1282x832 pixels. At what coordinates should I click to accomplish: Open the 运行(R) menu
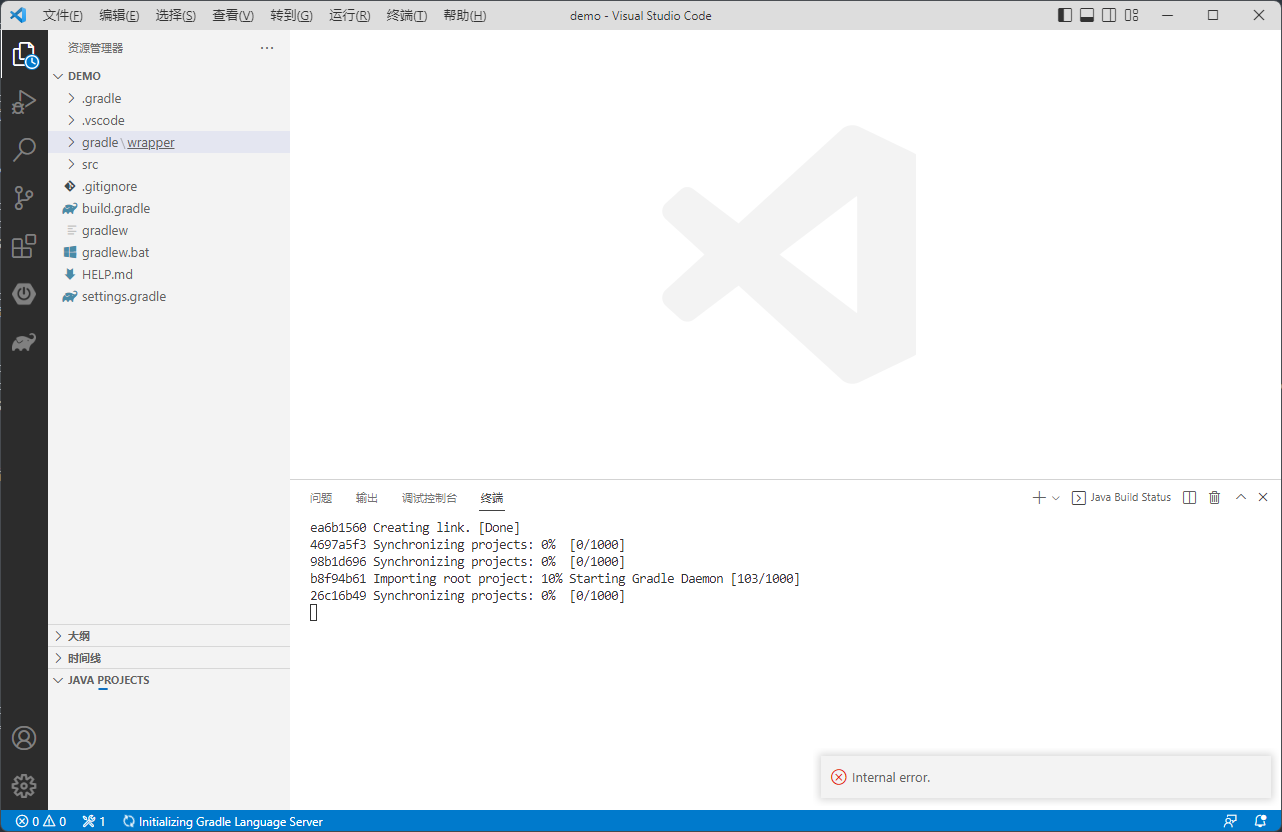click(x=349, y=16)
